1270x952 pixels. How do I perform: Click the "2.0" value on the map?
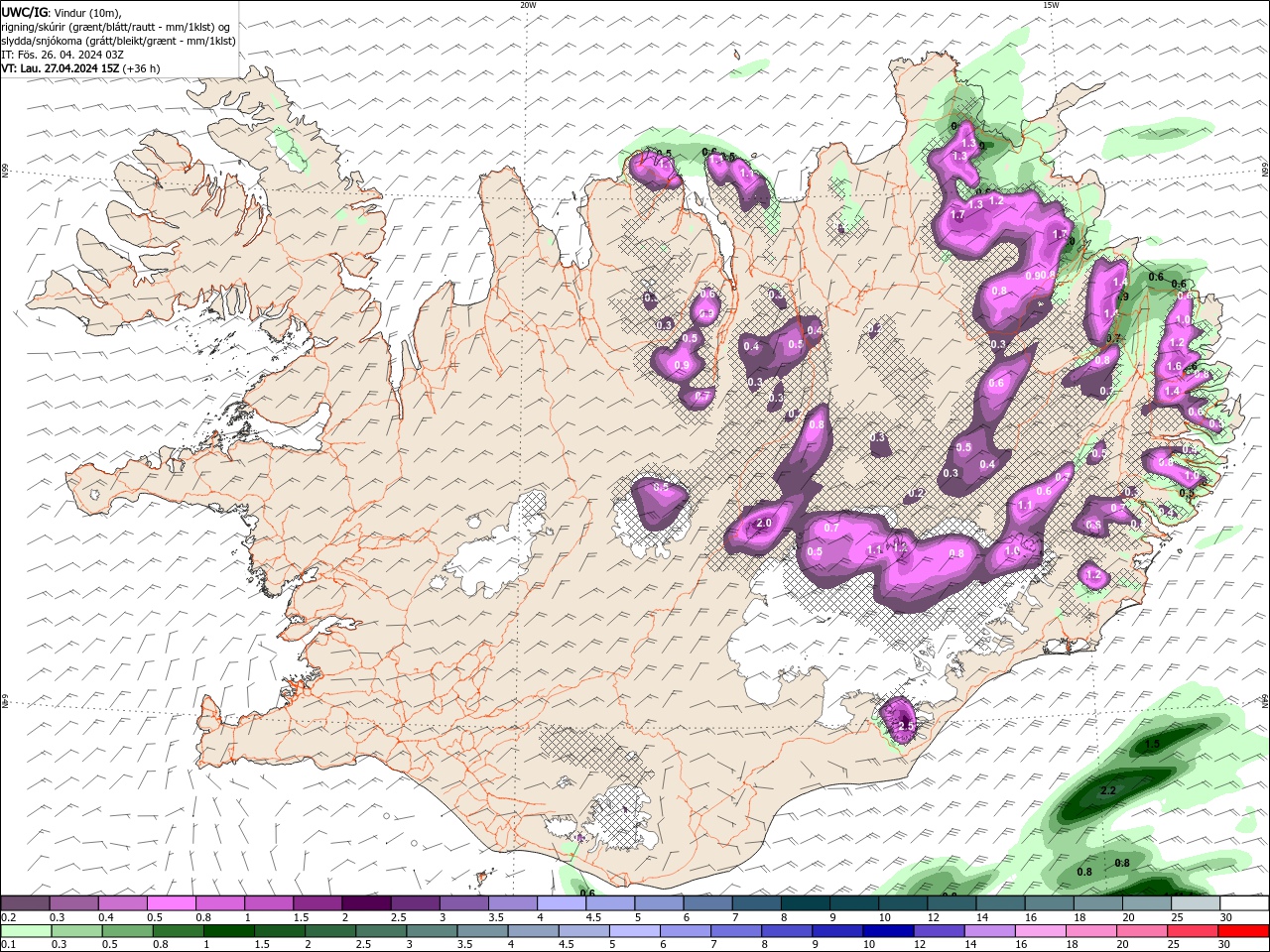764,523
